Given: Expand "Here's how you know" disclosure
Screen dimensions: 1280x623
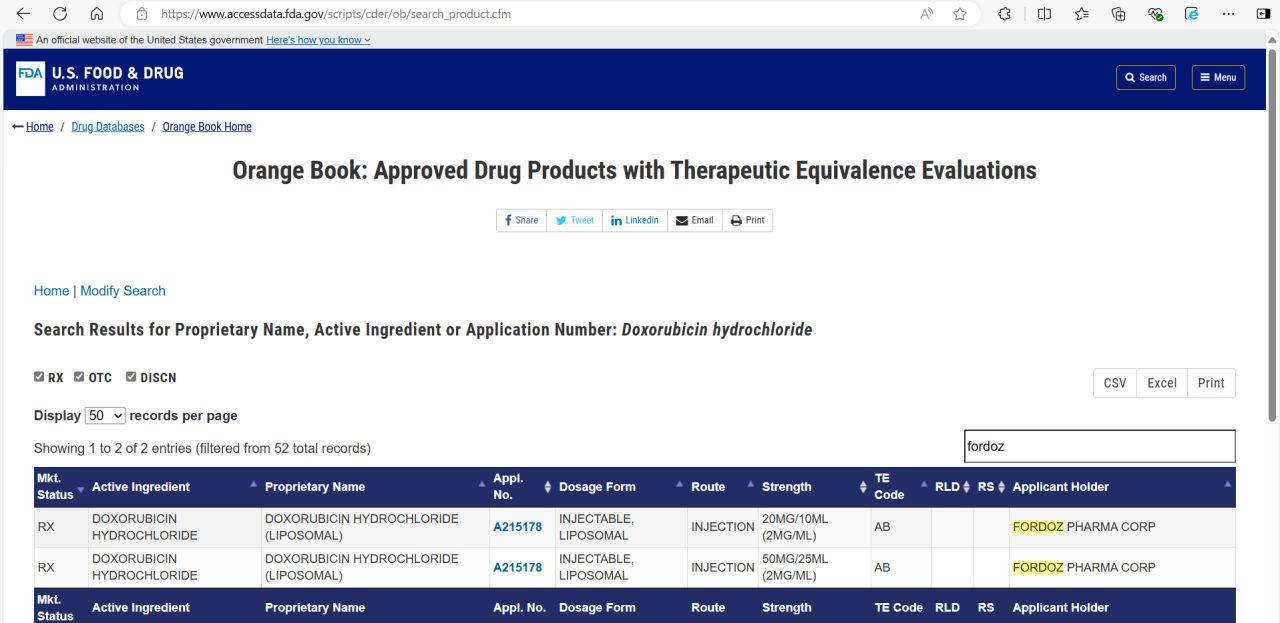Looking at the screenshot, I should (318, 40).
